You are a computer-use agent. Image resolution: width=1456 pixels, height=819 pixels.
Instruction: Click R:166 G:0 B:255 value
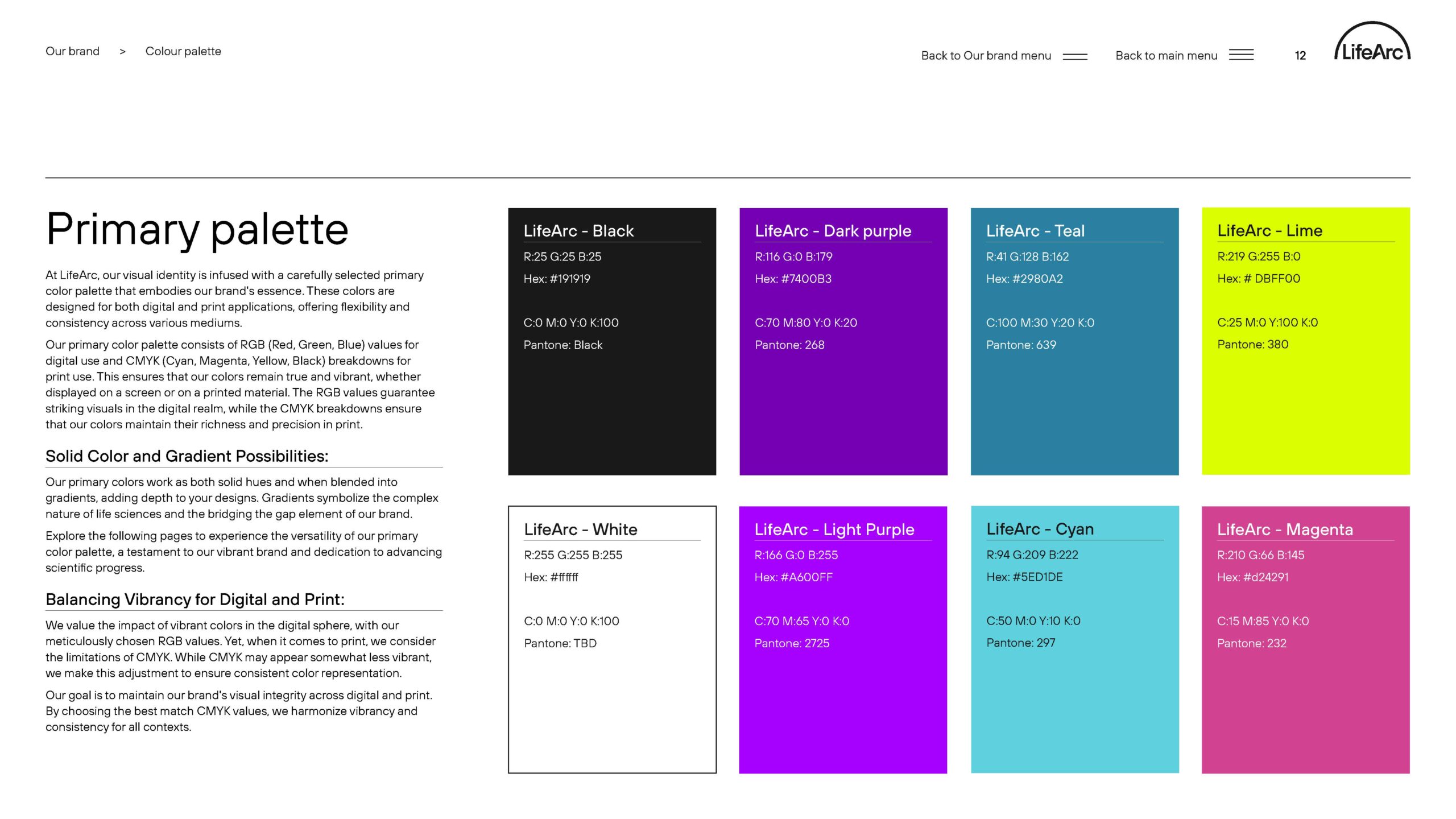tap(796, 555)
